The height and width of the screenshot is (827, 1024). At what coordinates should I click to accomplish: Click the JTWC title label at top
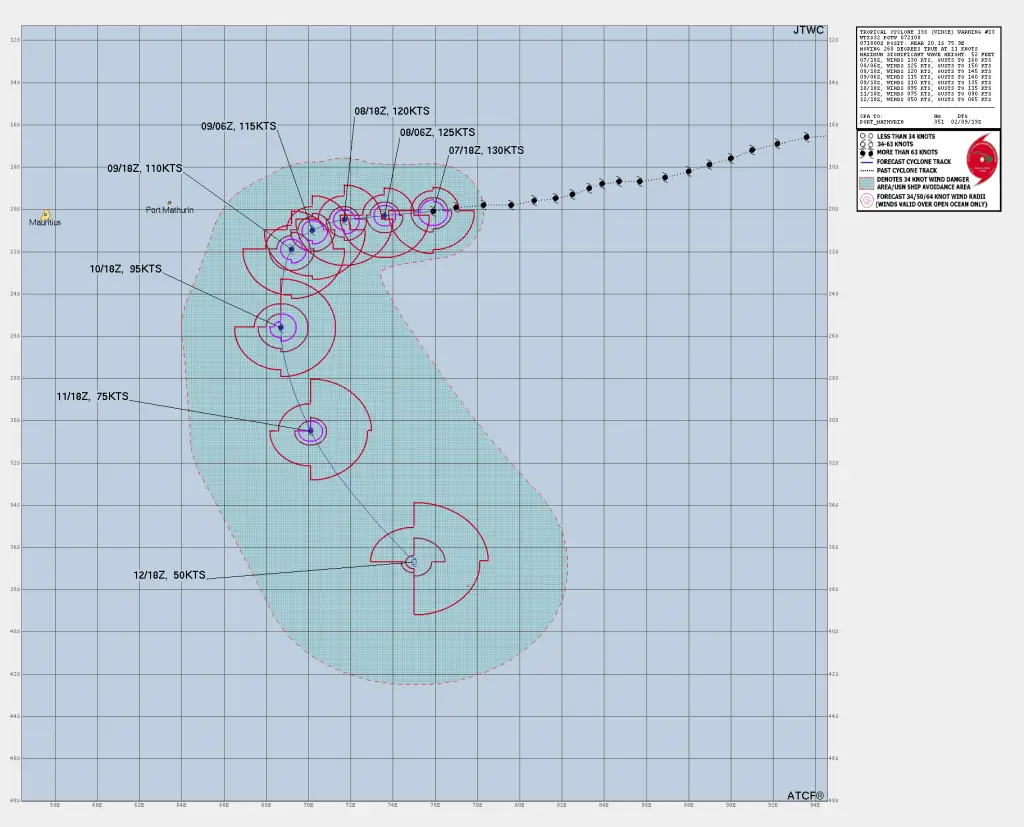tap(806, 31)
